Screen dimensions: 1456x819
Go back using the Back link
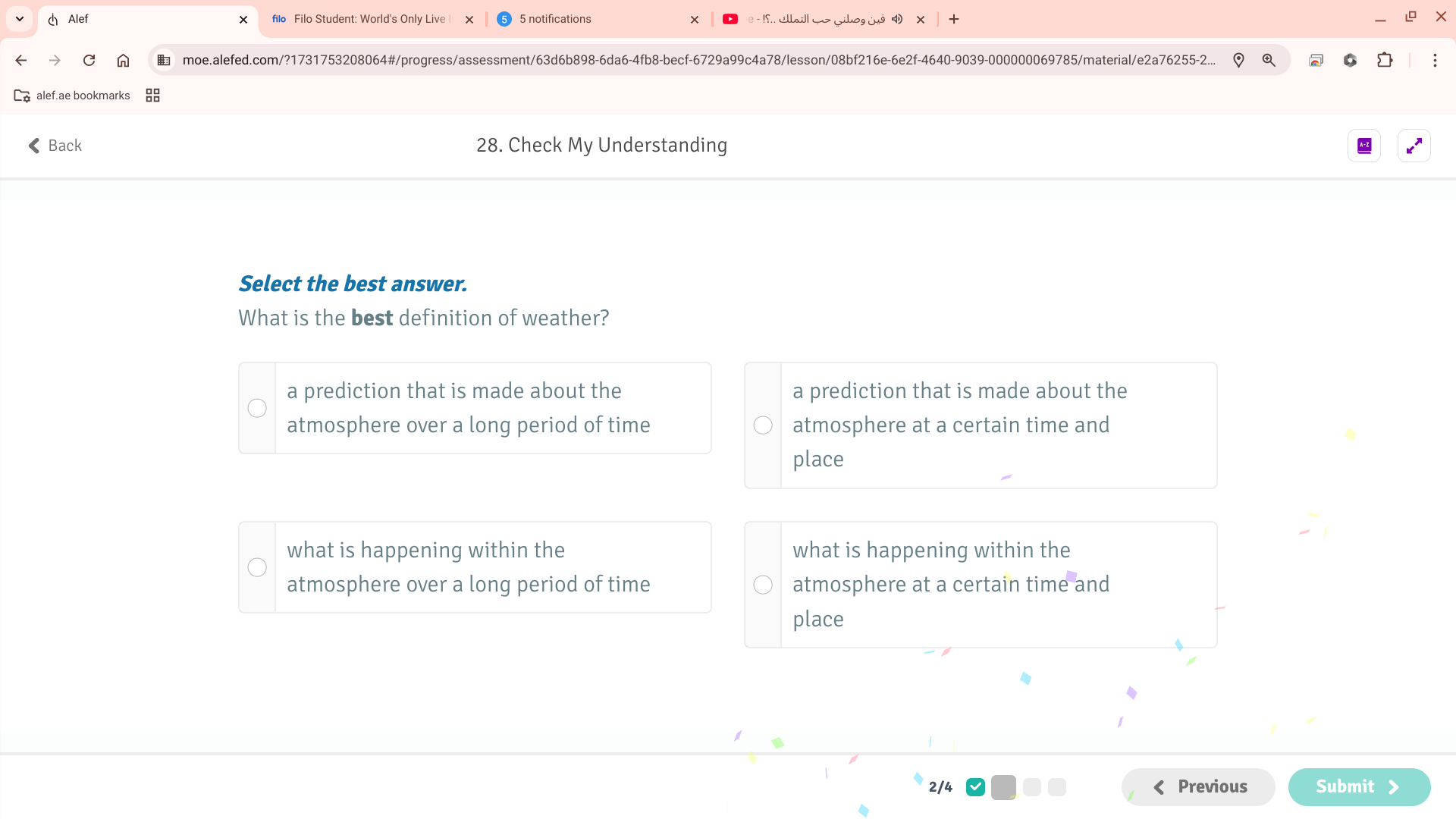click(x=54, y=145)
